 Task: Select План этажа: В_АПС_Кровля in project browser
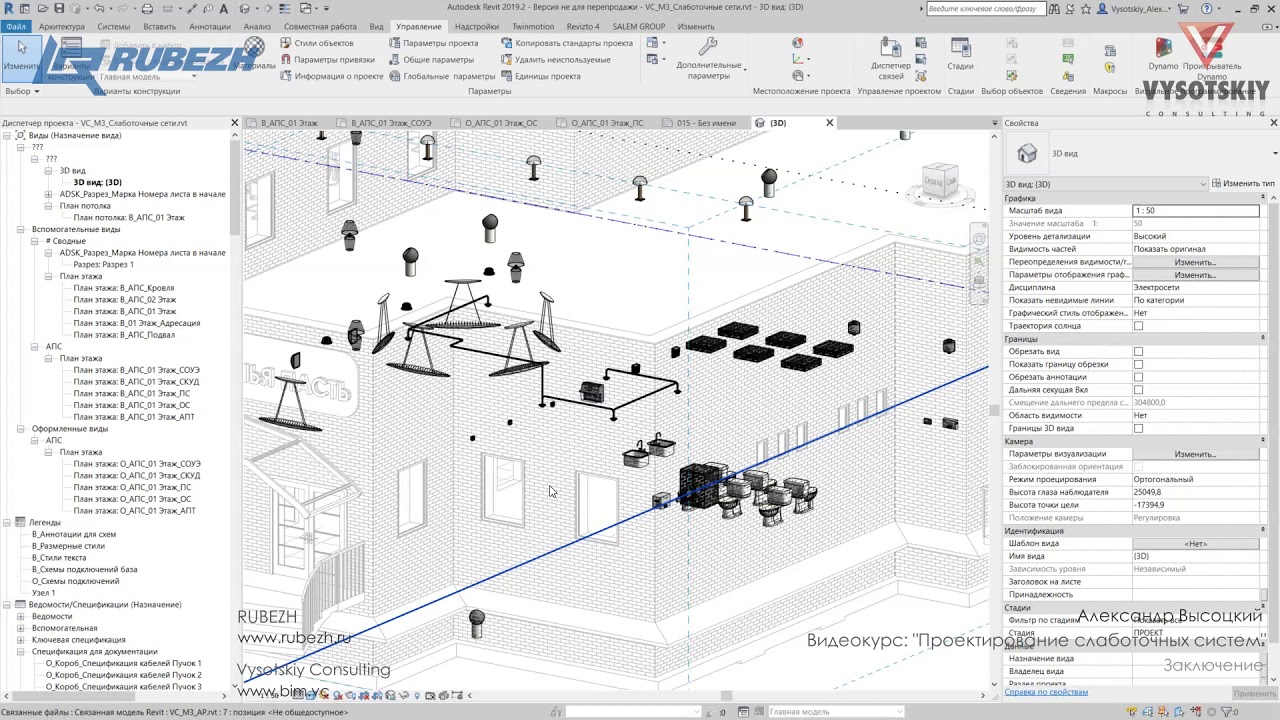coord(124,288)
